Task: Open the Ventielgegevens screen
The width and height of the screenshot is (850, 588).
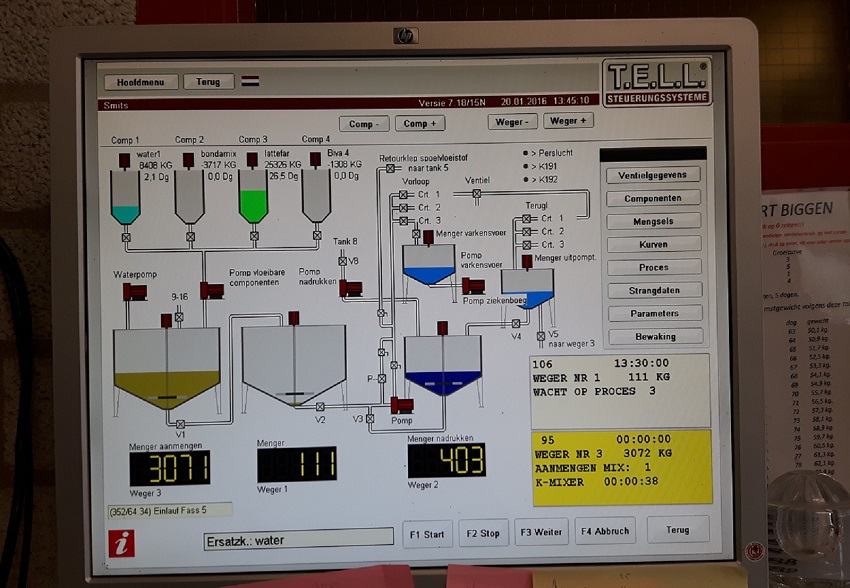Action: (x=653, y=173)
